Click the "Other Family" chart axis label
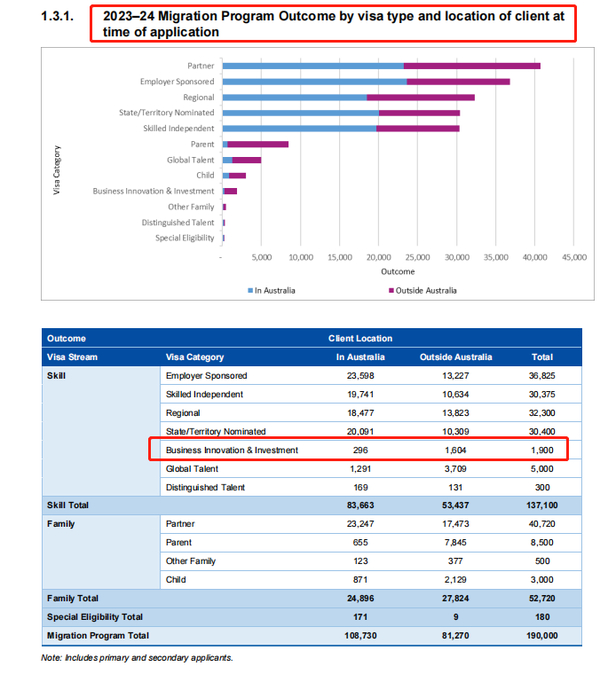 (x=191, y=207)
